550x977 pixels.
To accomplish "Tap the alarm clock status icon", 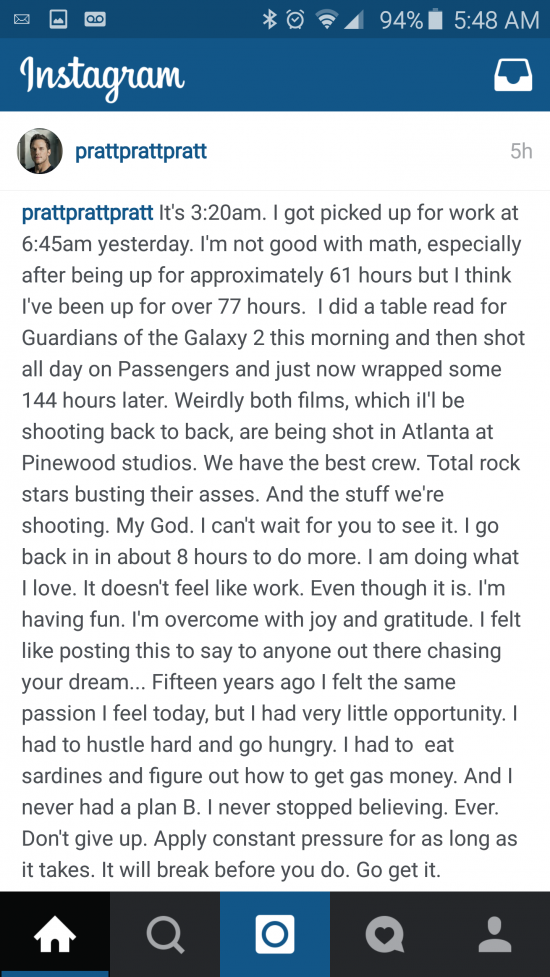I will [x=295, y=20].
